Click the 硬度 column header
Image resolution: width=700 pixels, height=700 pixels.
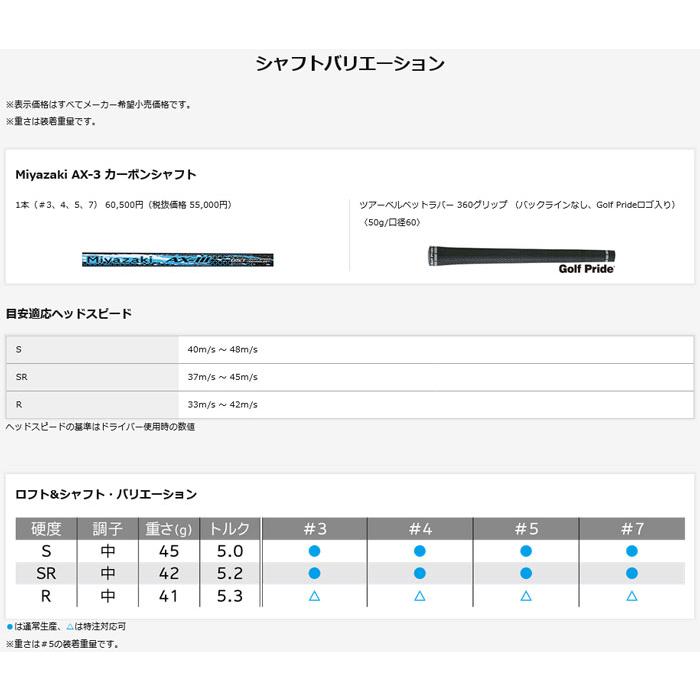point(46,529)
